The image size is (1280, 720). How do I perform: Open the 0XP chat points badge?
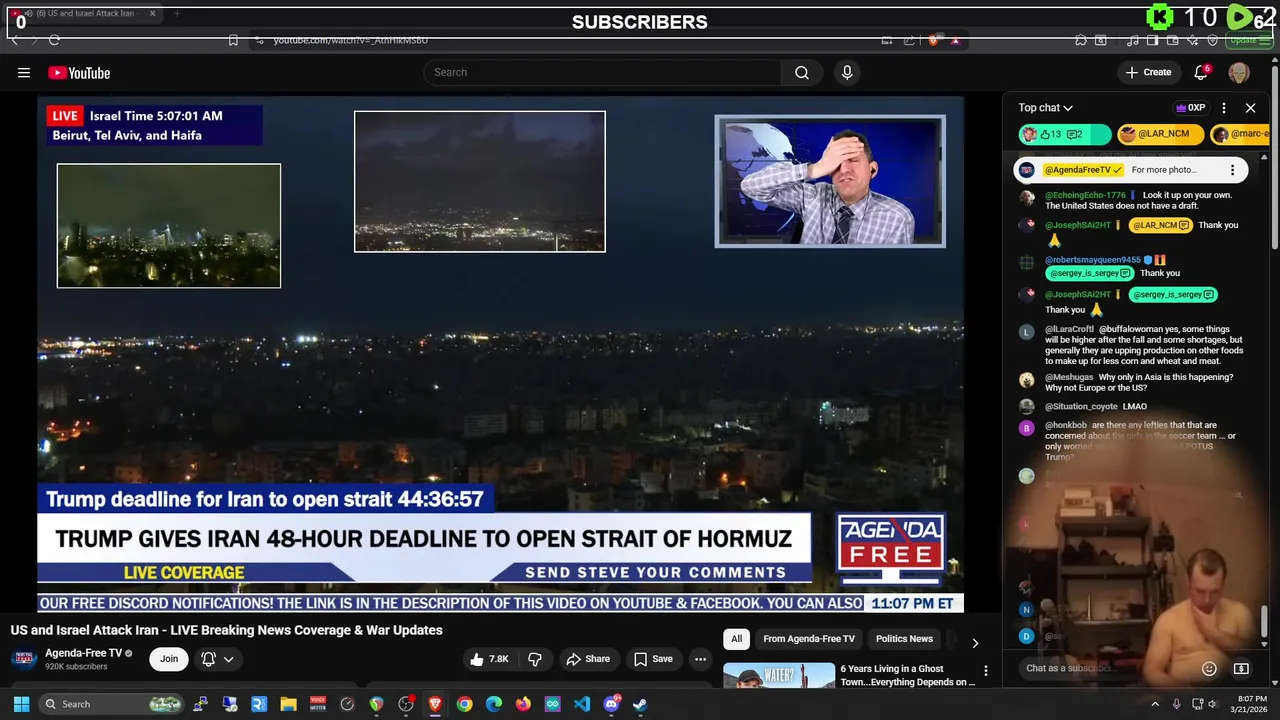[x=1190, y=108]
